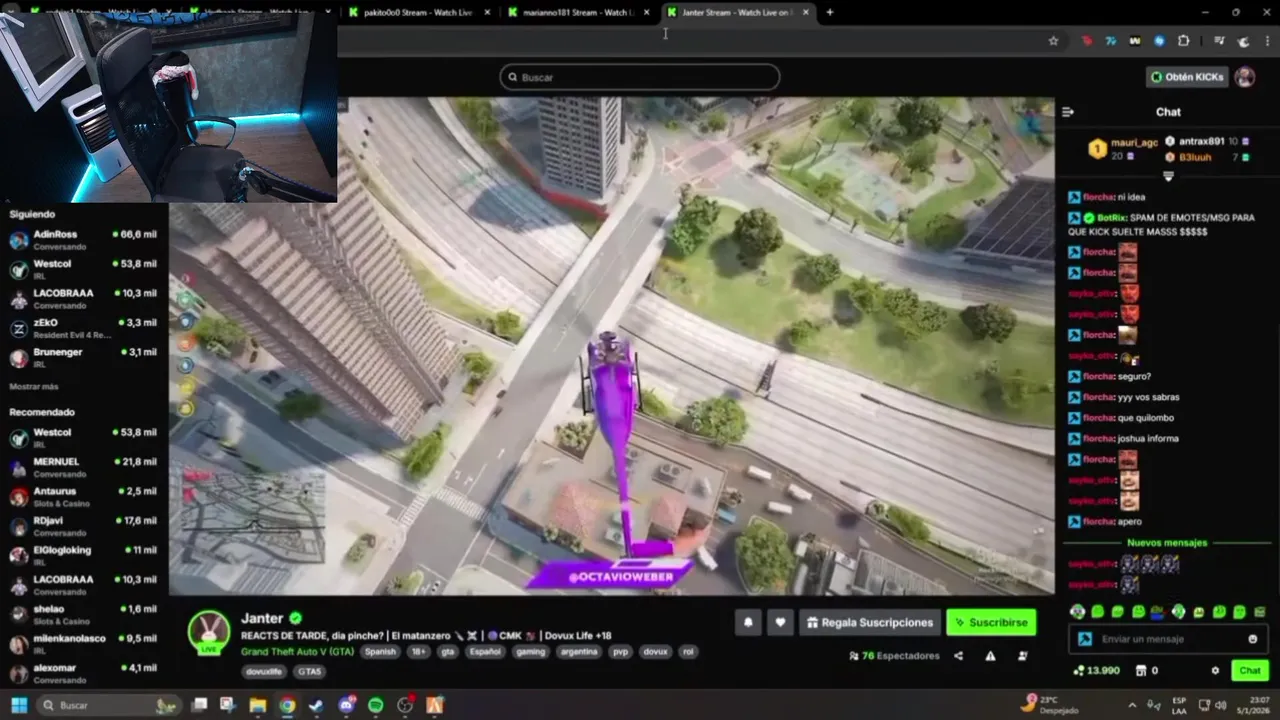Select the pvp tag
The image size is (1280, 720).
click(x=619, y=651)
